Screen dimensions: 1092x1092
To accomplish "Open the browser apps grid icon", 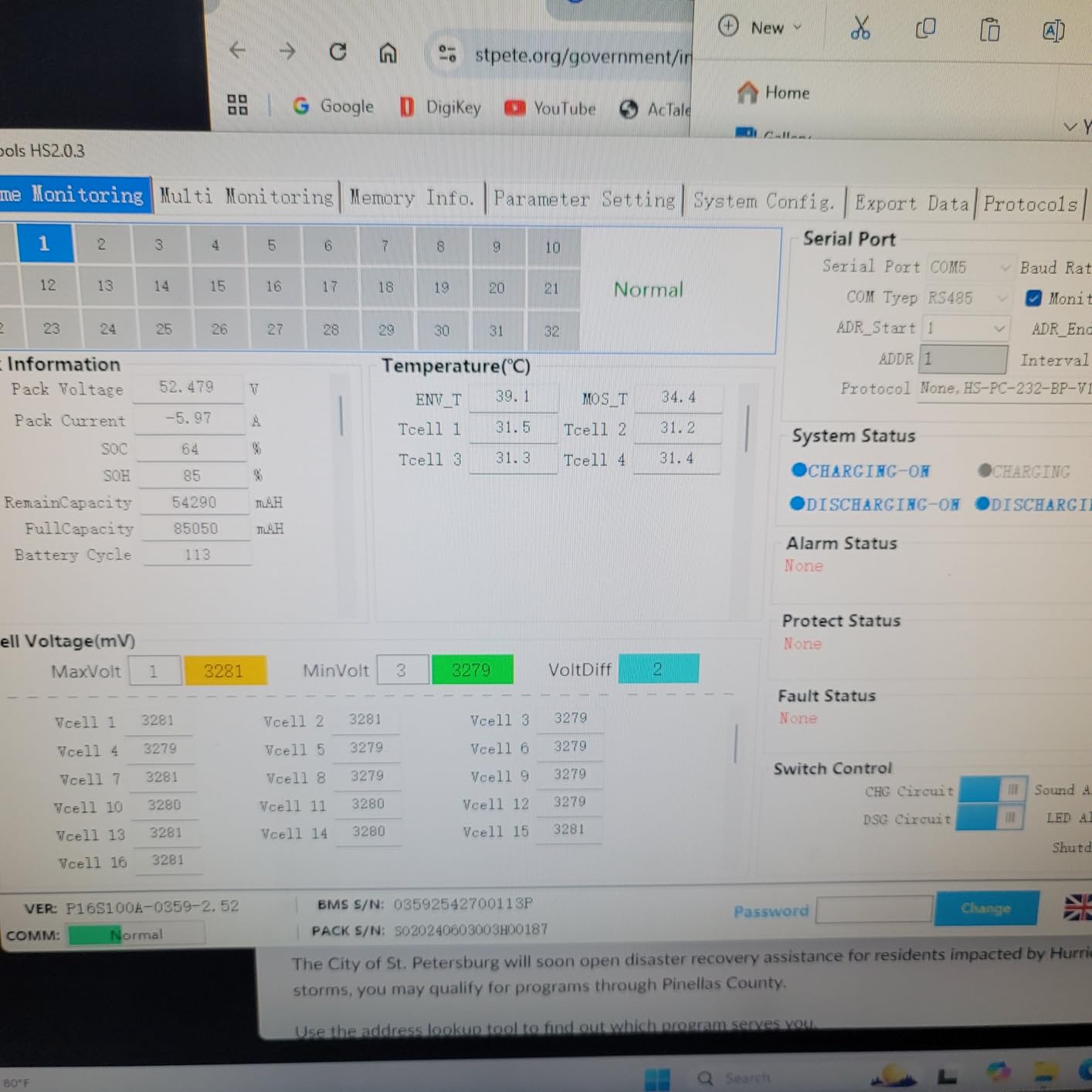I will point(238,104).
